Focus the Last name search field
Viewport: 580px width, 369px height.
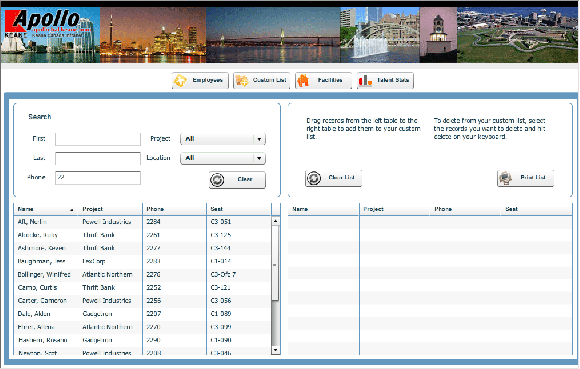point(98,158)
